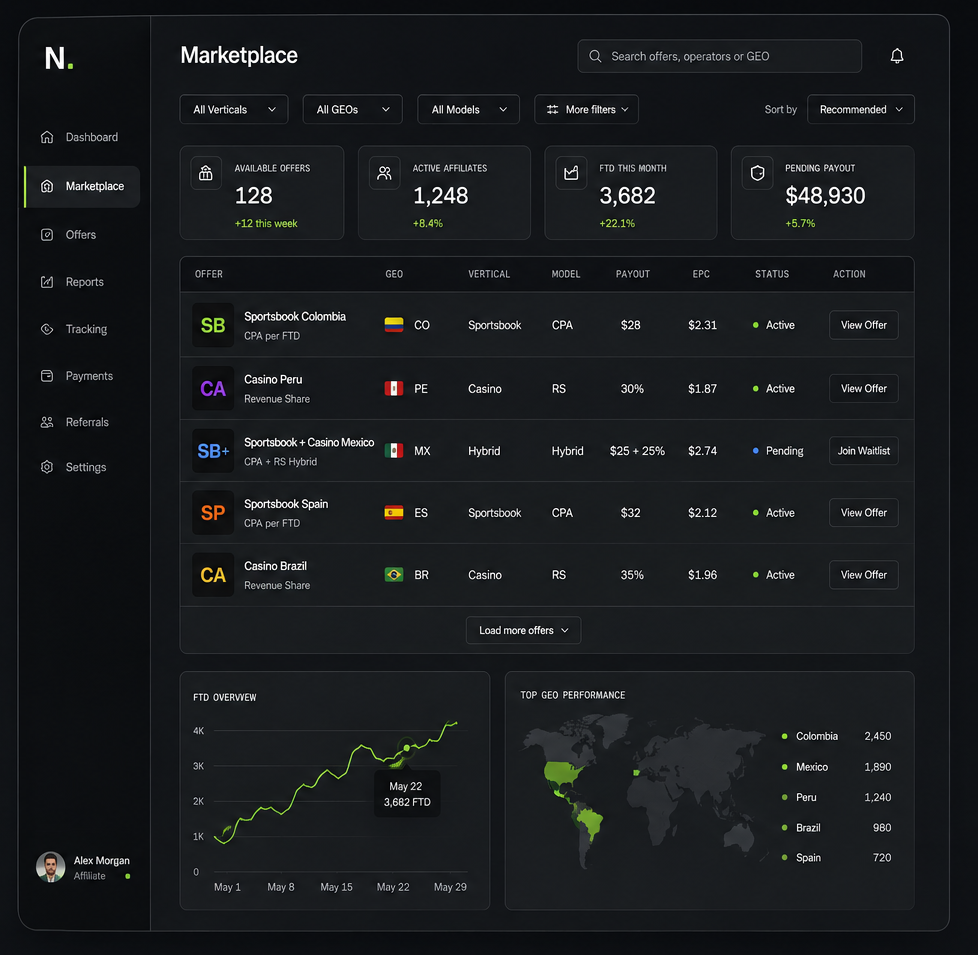Screen dimensions: 978x955
Task: Click the sliders icon in More filters
Action: point(553,110)
